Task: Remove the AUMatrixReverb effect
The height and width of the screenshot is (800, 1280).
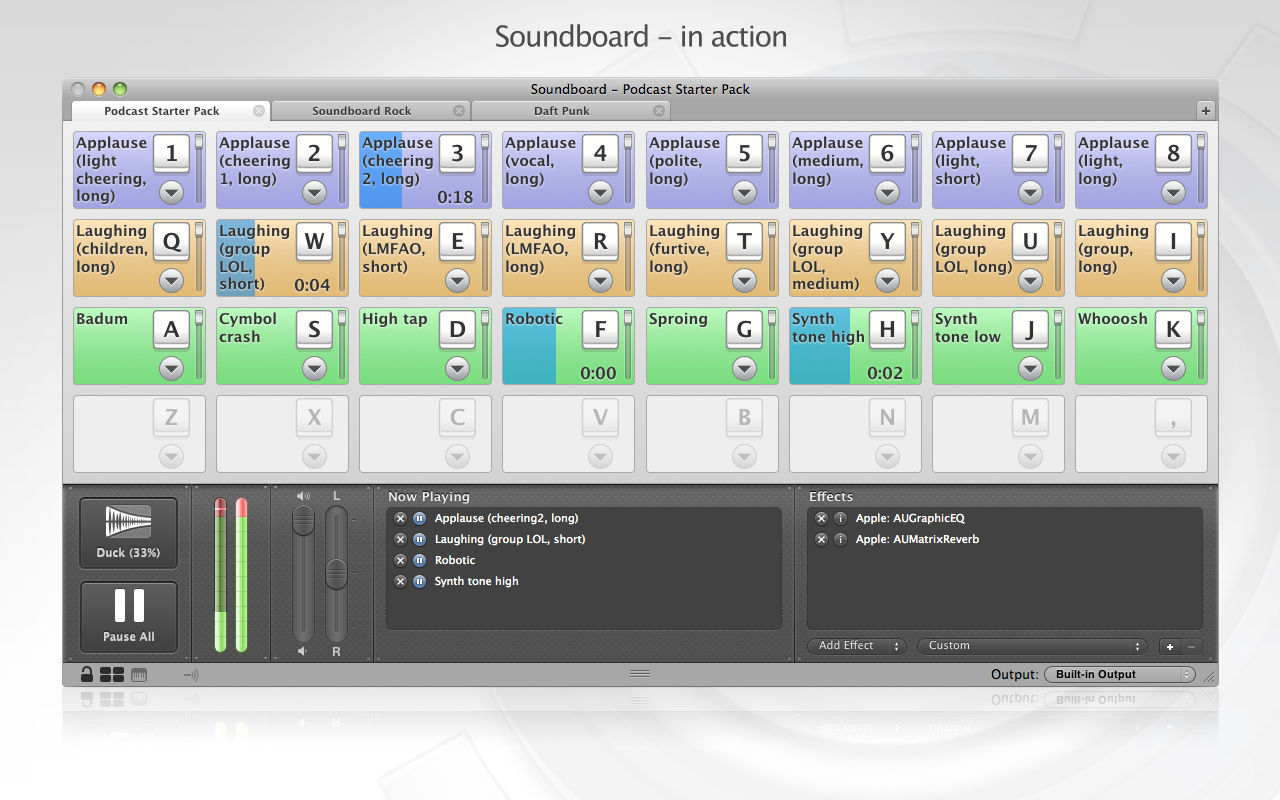Action: coord(821,539)
